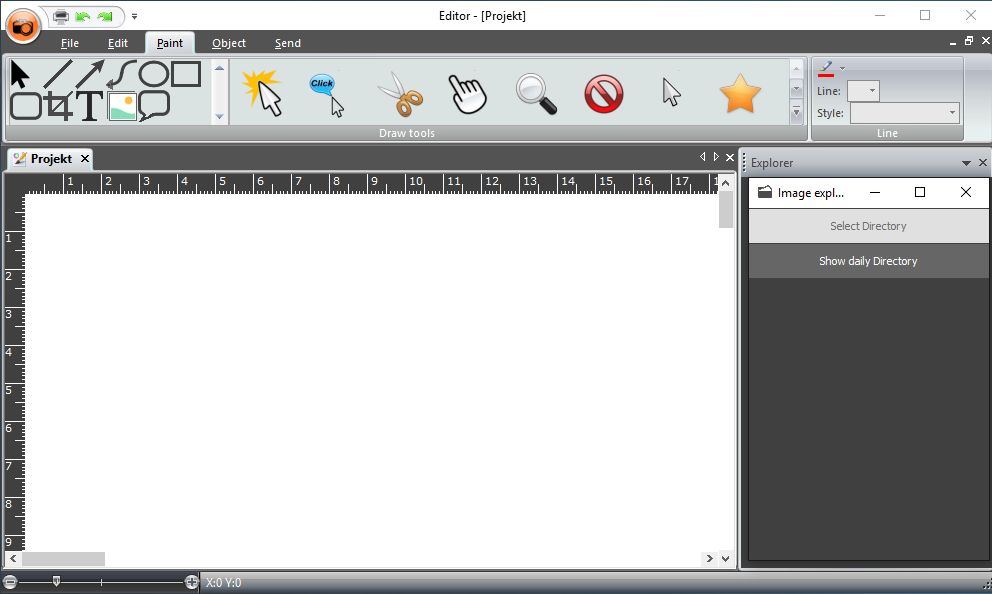Screen dimensions: 992x594
Task: Open the Send ribbon tab
Action: [x=287, y=43]
